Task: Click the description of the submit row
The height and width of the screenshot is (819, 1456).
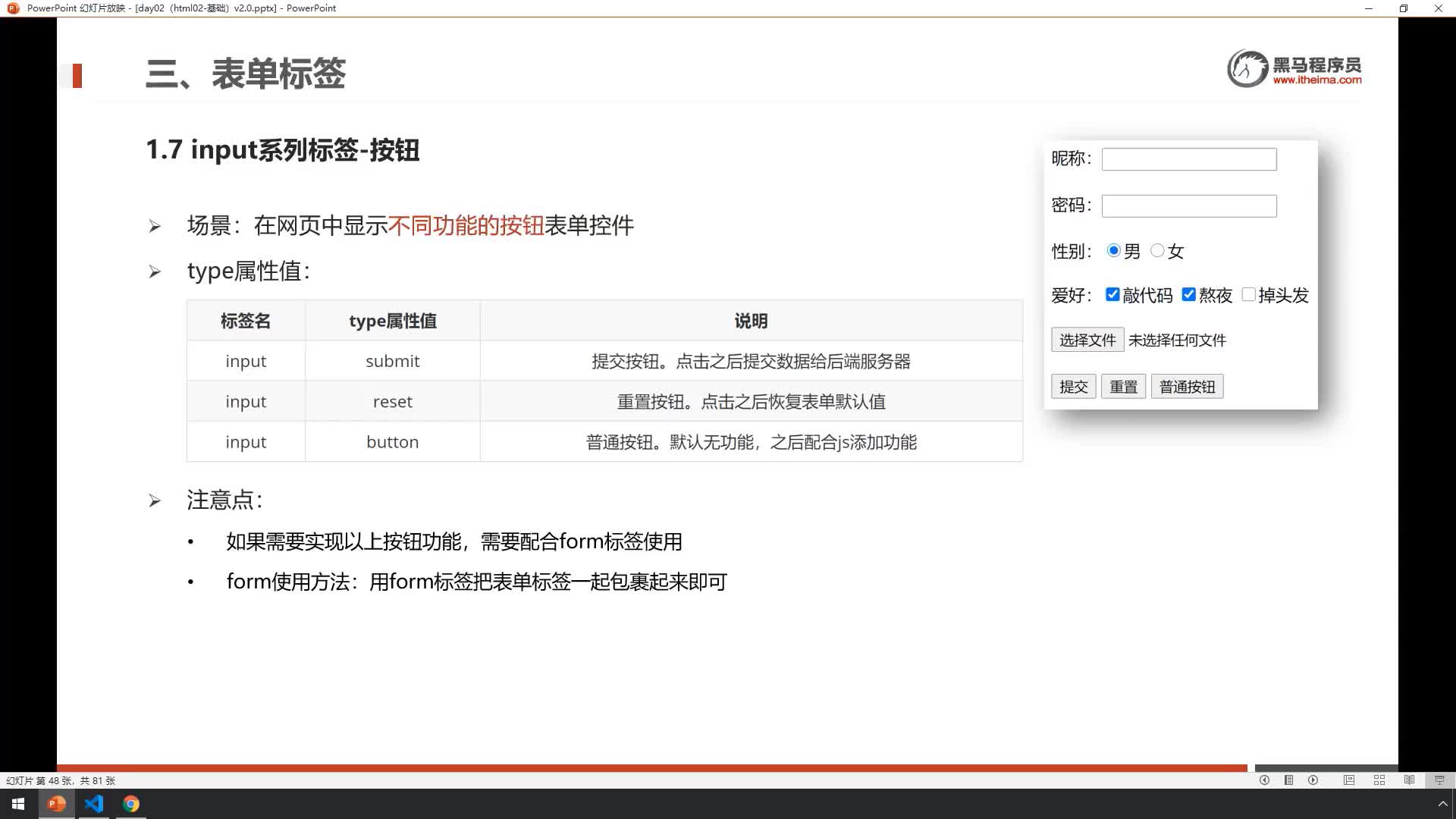Action: pos(751,361)
